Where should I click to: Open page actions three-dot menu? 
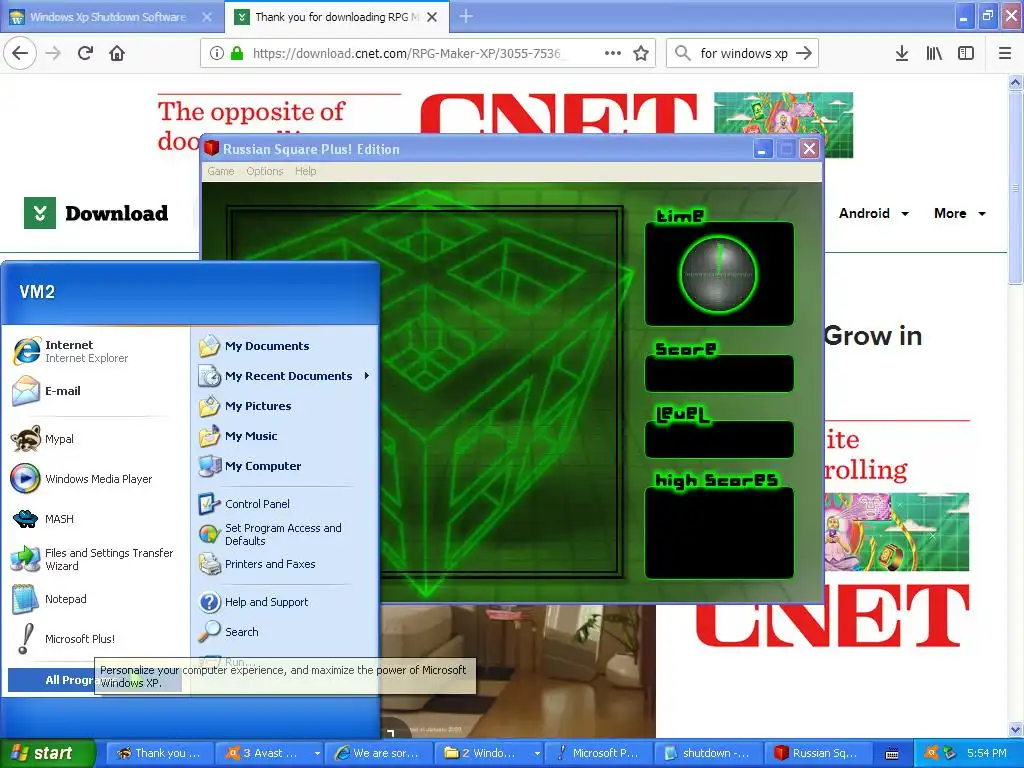(x=613, y=53)
